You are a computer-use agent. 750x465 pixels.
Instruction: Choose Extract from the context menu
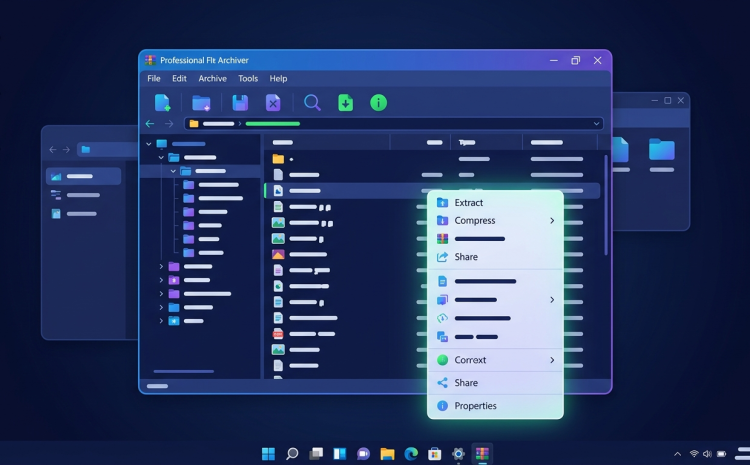click(x=495, y=202)
